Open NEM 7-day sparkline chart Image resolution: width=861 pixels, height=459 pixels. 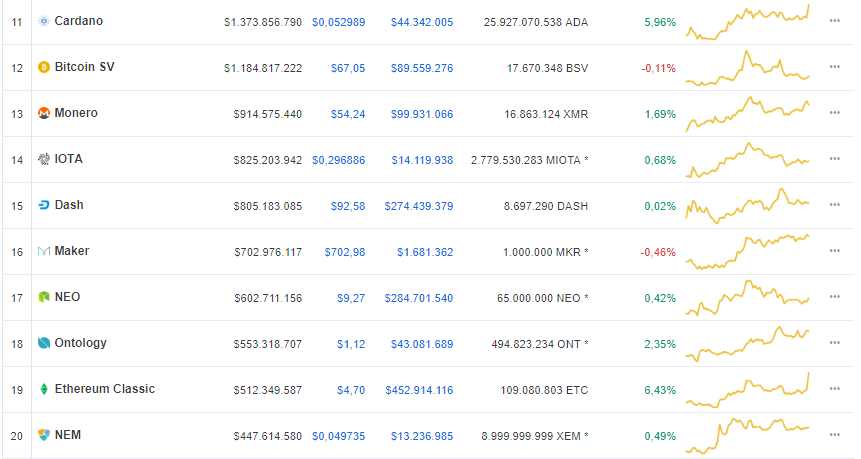pyautogui.click(x=747, y=436)
